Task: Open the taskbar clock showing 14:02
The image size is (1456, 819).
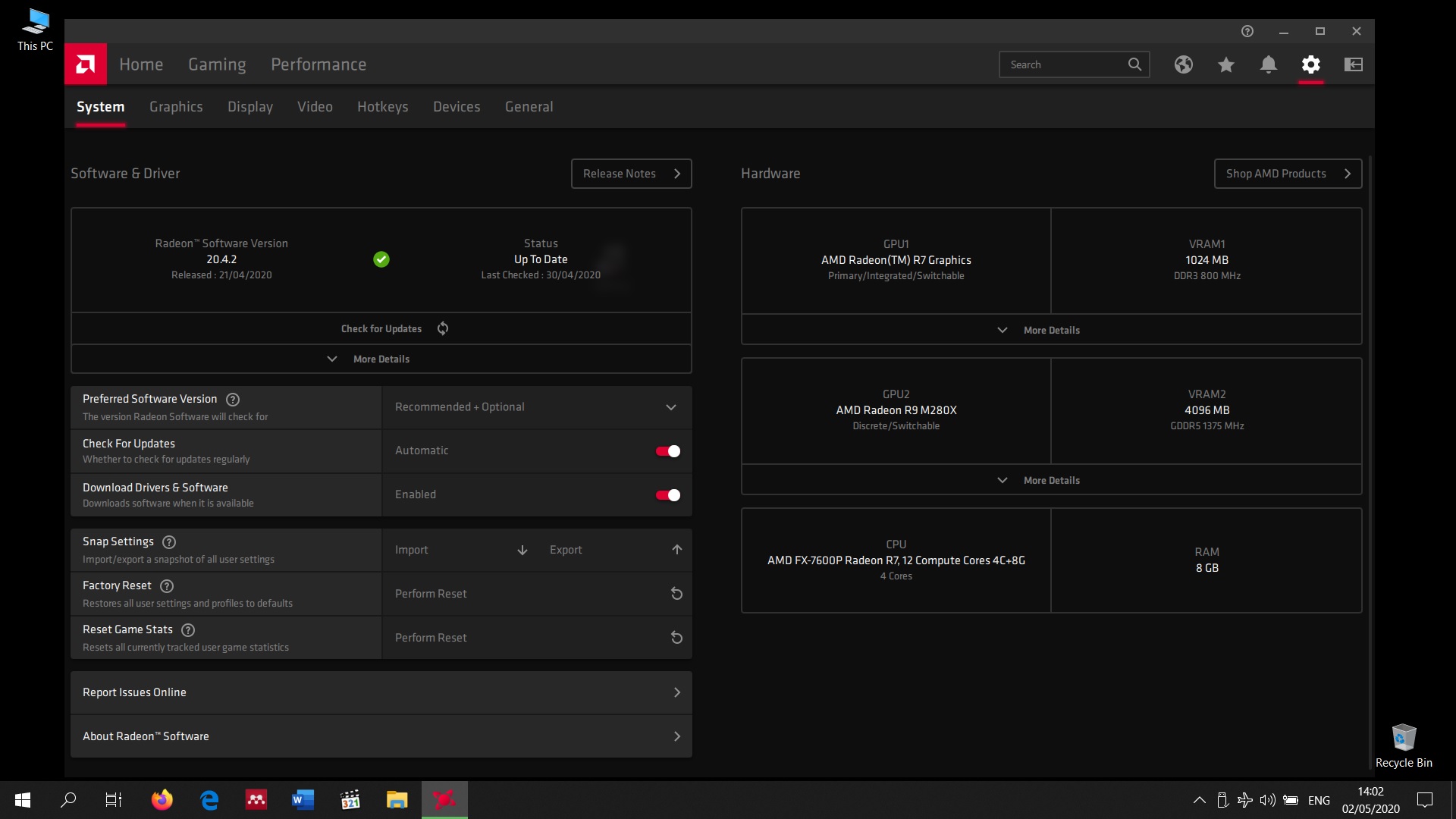Action: point(1370,800)
